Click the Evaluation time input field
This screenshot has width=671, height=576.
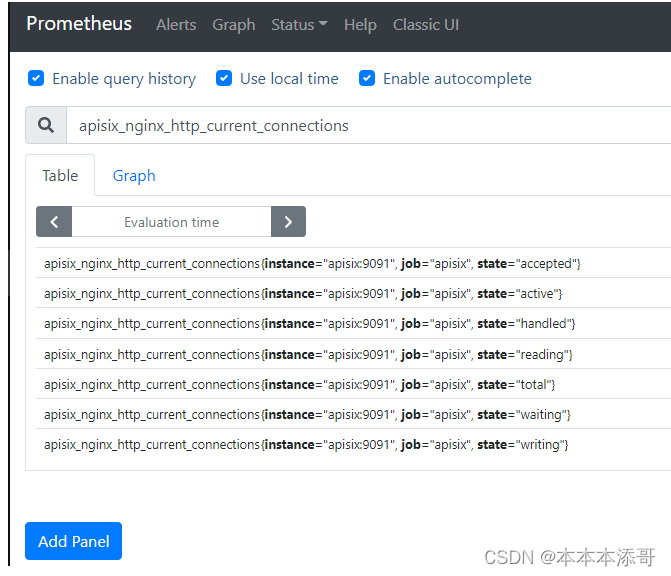[x=171, y=222]
